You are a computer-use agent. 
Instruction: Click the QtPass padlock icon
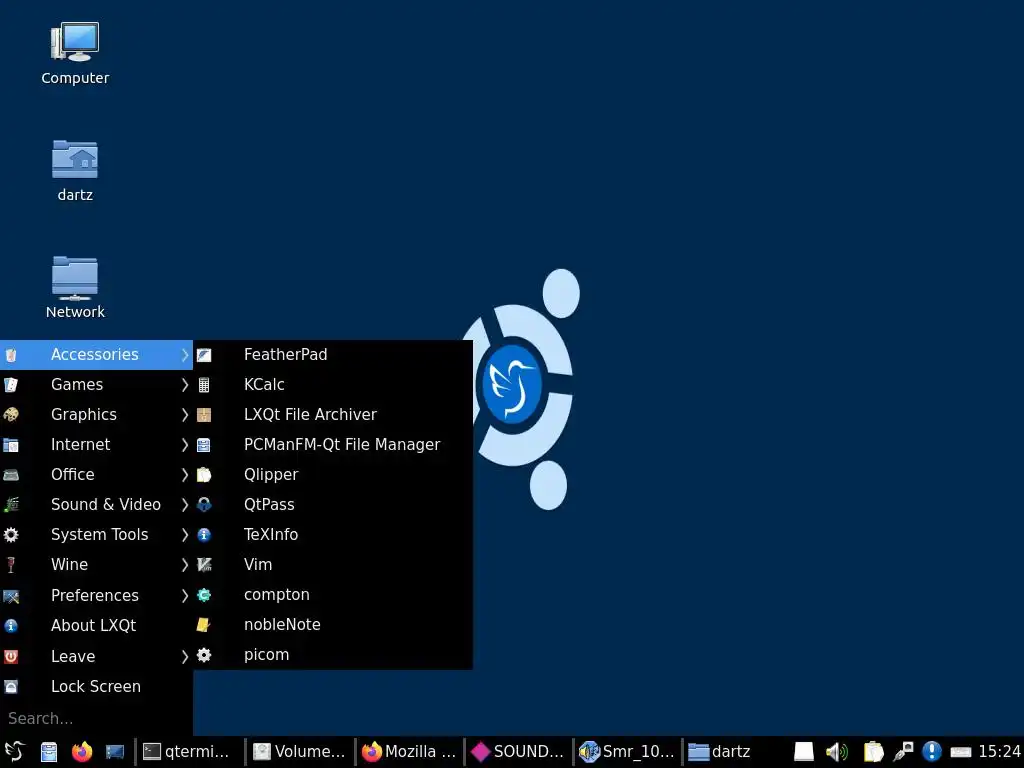click(x=204, y=505)
